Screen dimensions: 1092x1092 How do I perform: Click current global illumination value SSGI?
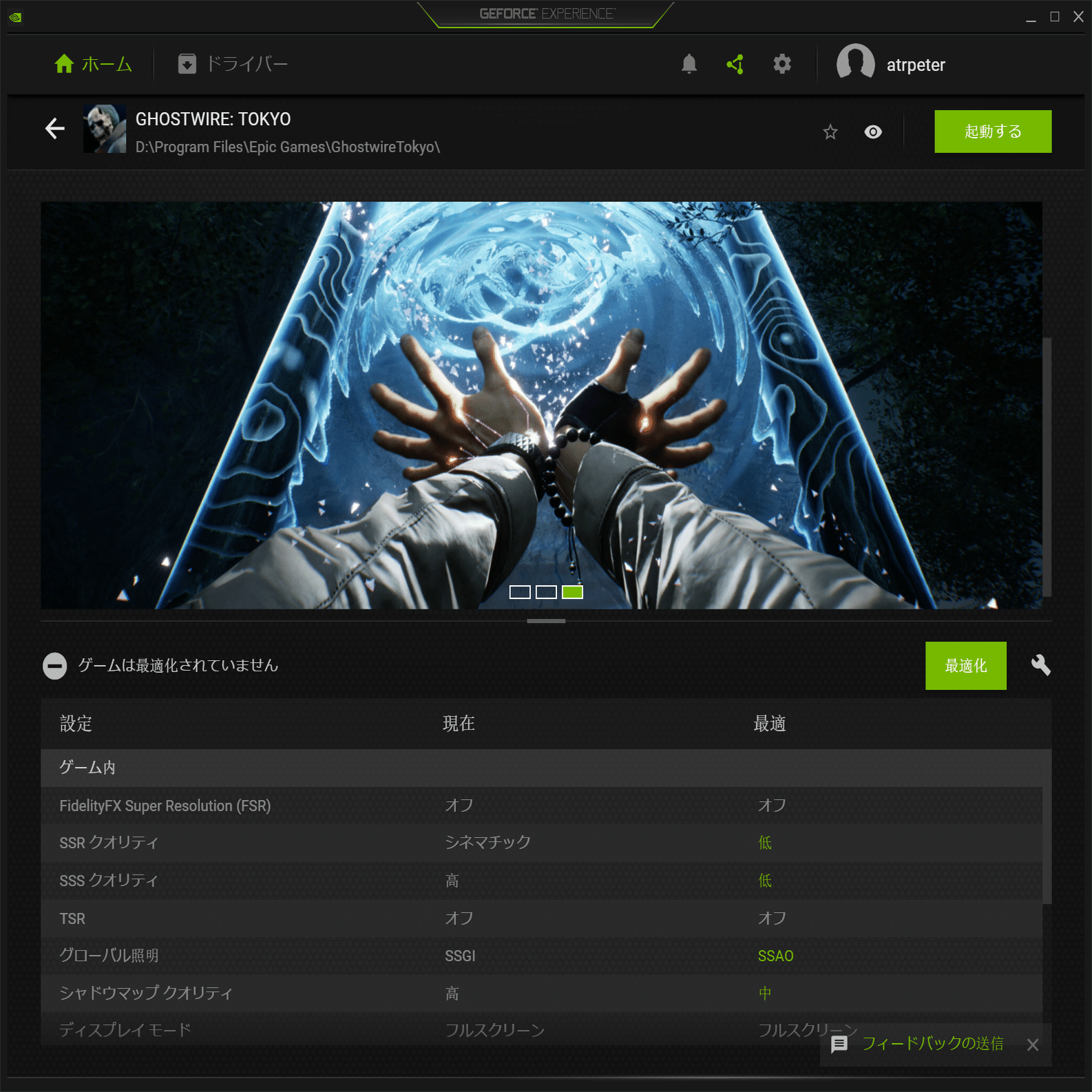coord(460,956)
